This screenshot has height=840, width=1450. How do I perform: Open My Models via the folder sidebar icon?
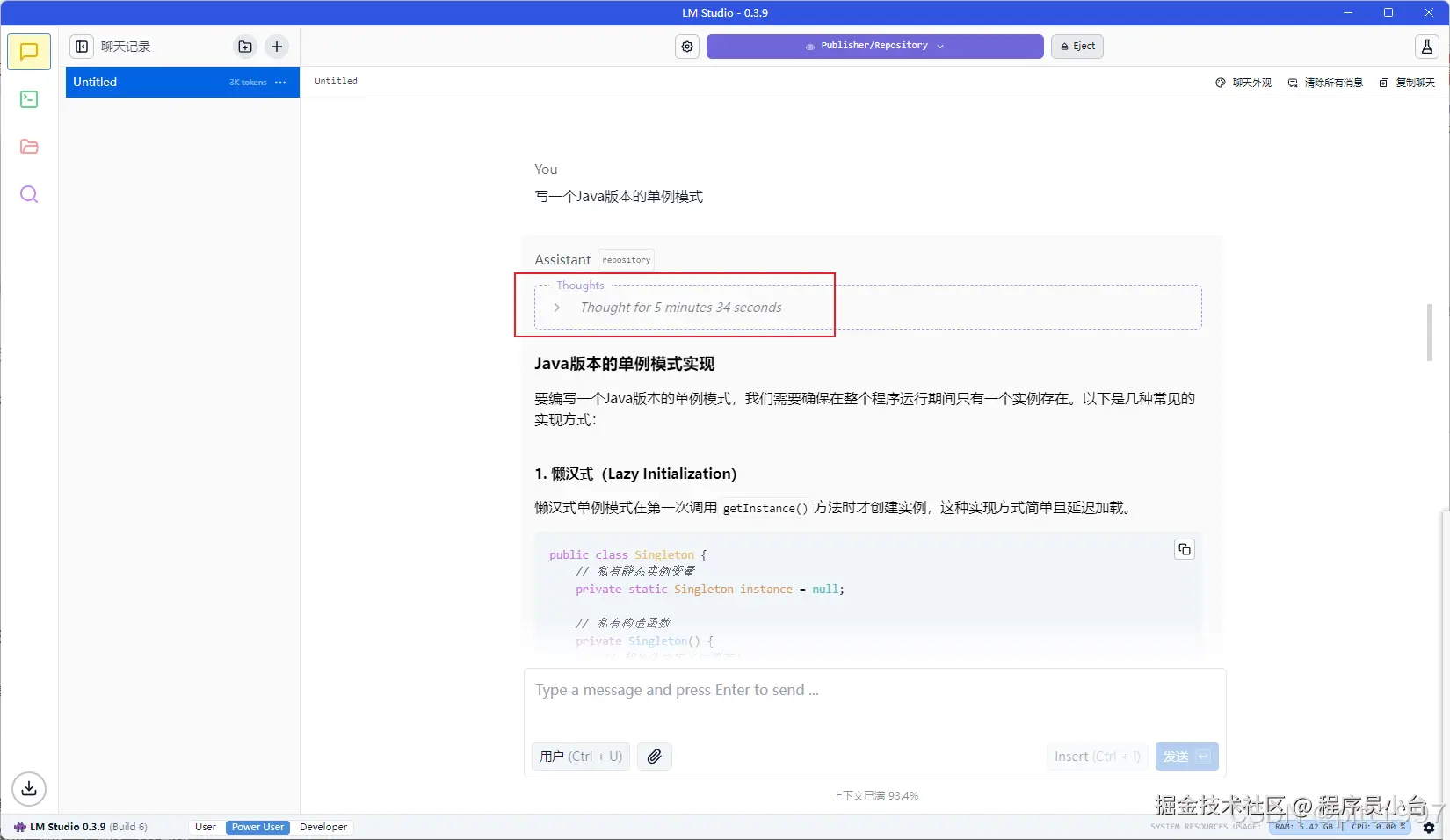pos(29,146)
